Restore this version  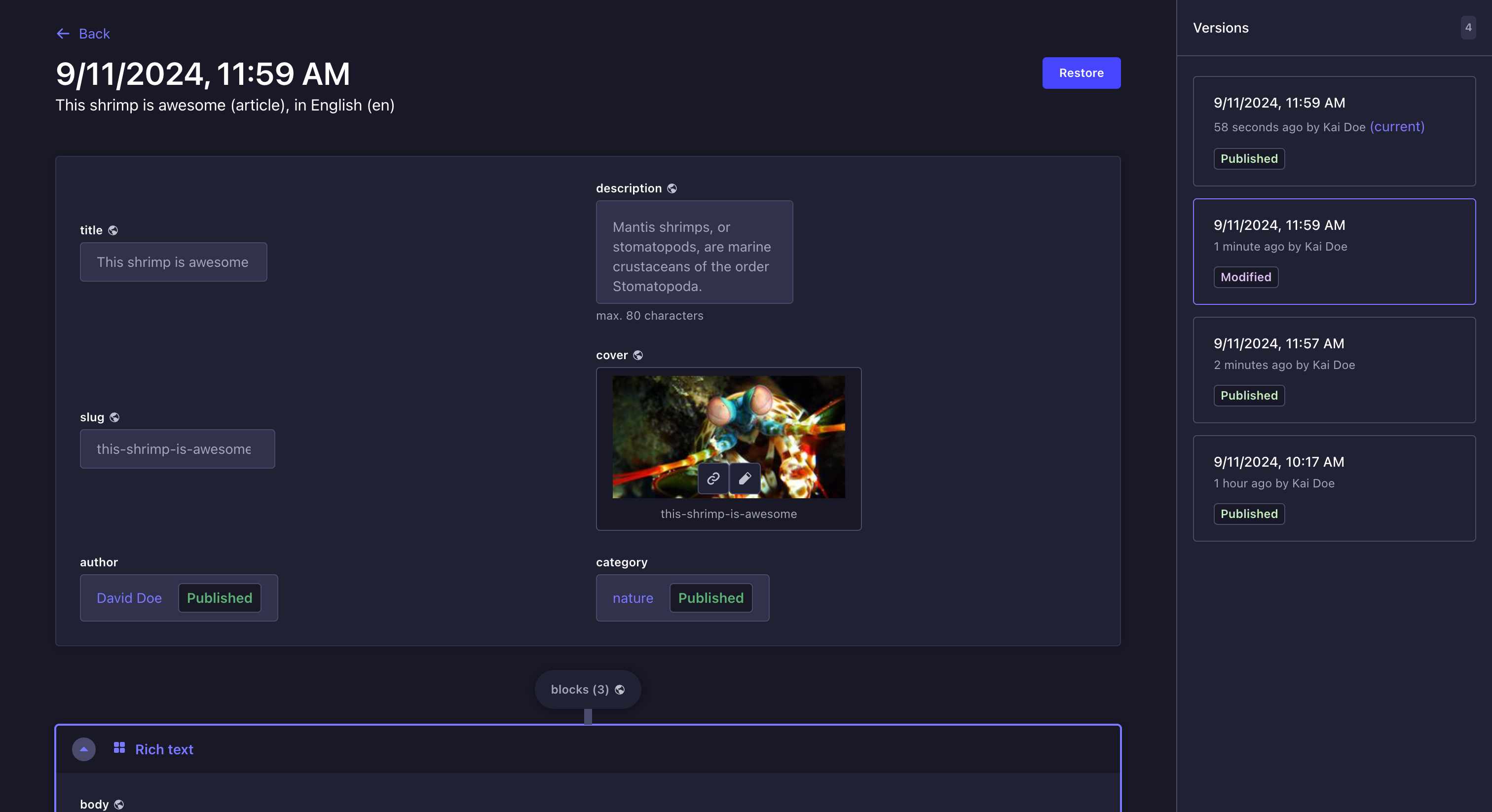1081,73
